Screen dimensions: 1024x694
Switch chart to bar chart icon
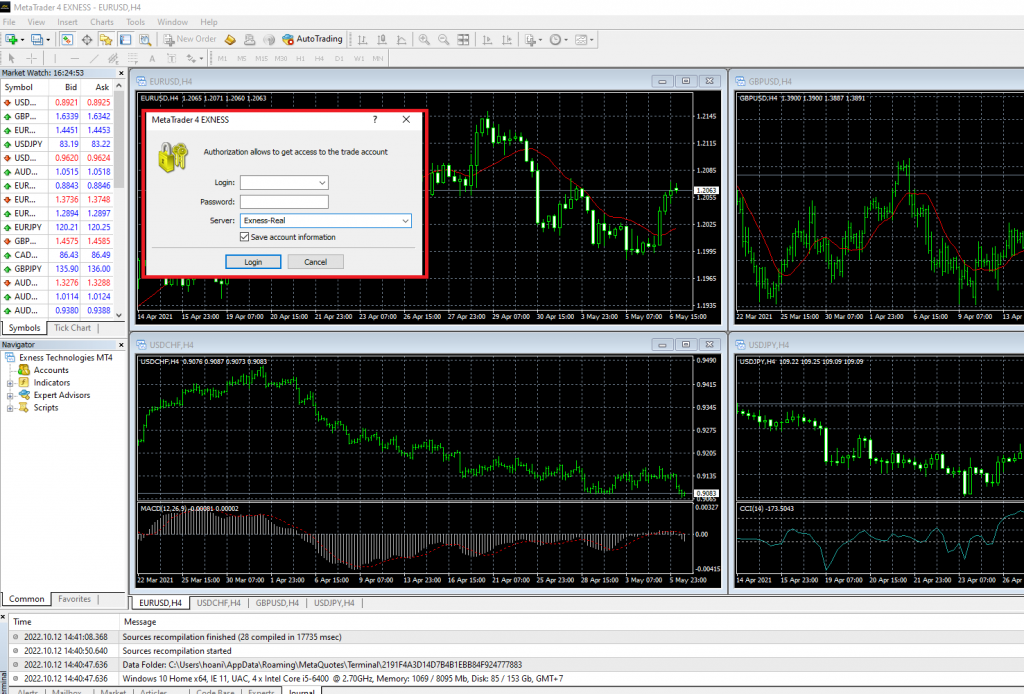362,40
